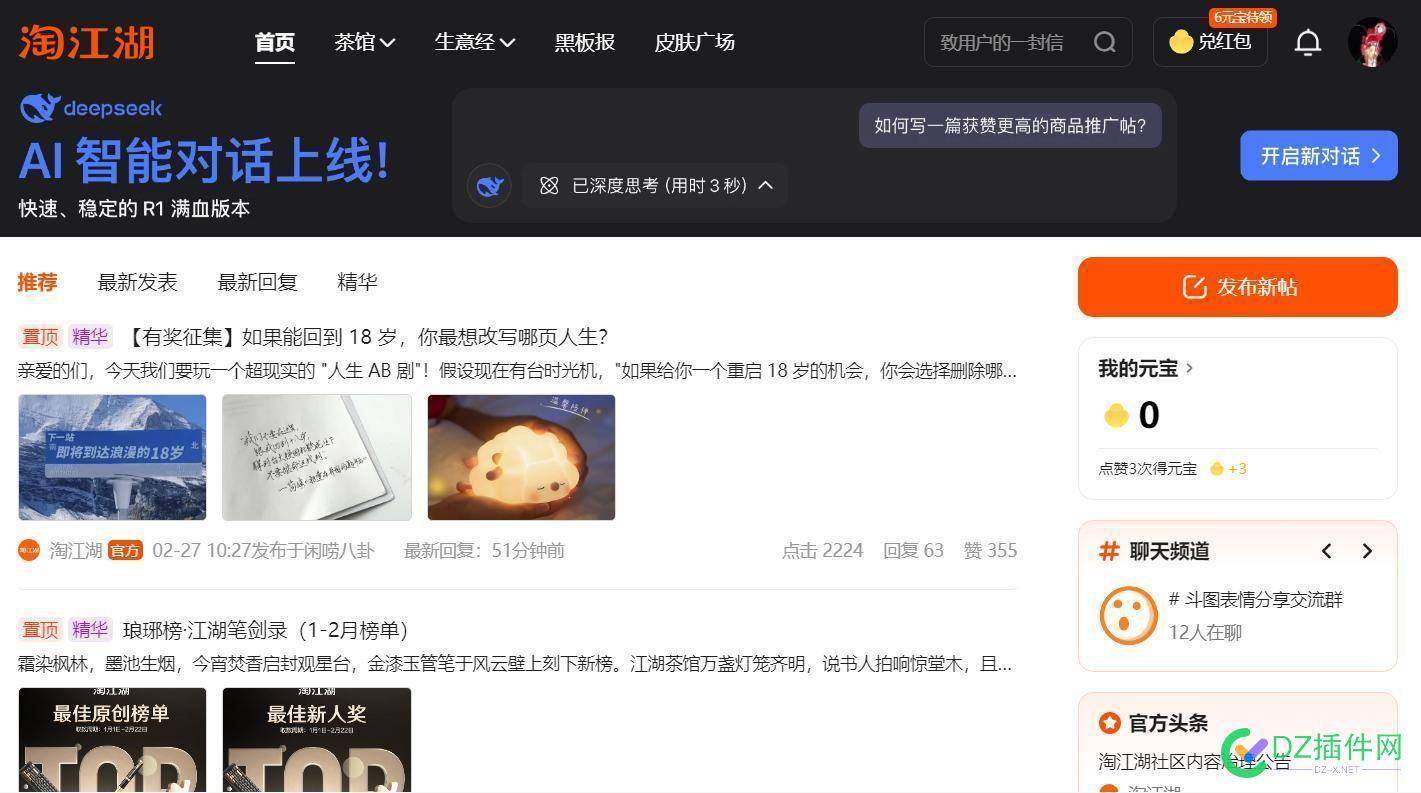Click the surprised-face chat group avatar
This screenshot has width=1421, height=793.
tap(1128, 615)
